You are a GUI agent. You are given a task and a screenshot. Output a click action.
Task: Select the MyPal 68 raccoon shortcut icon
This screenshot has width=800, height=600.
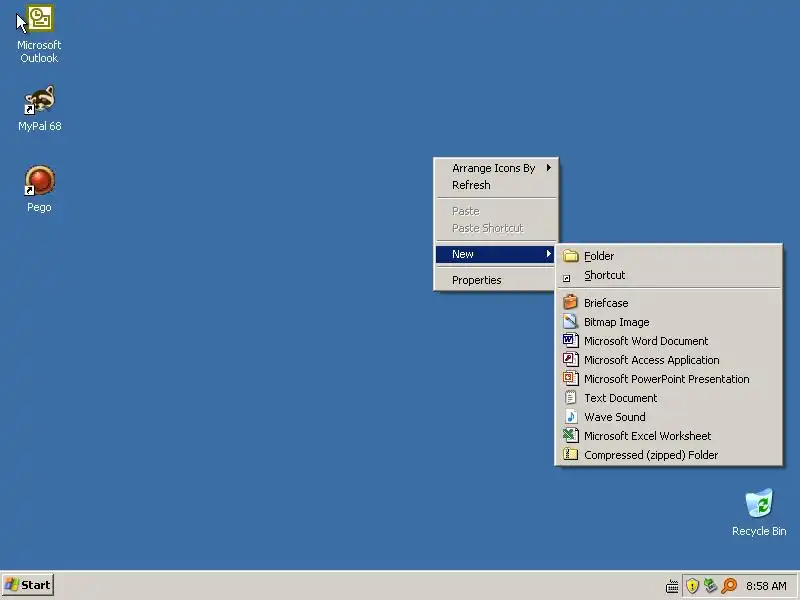click(x=40, y=99)
